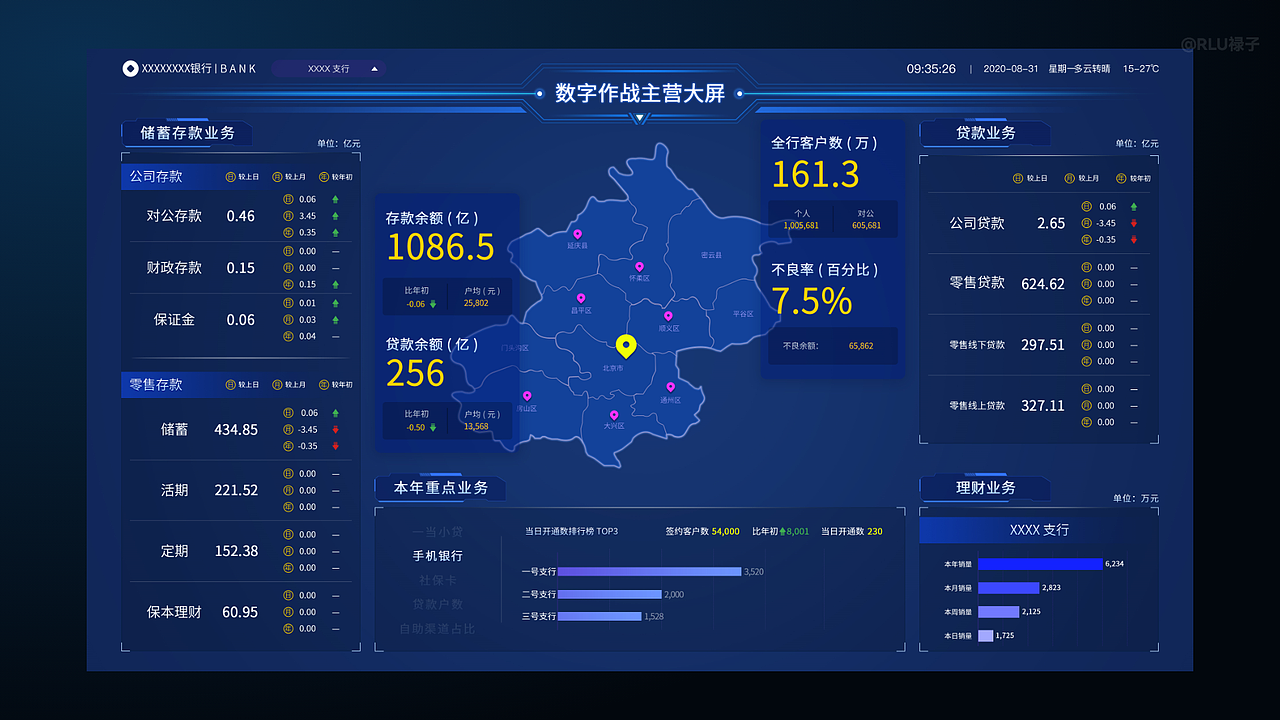Click the 房山区 map pin

527,396
